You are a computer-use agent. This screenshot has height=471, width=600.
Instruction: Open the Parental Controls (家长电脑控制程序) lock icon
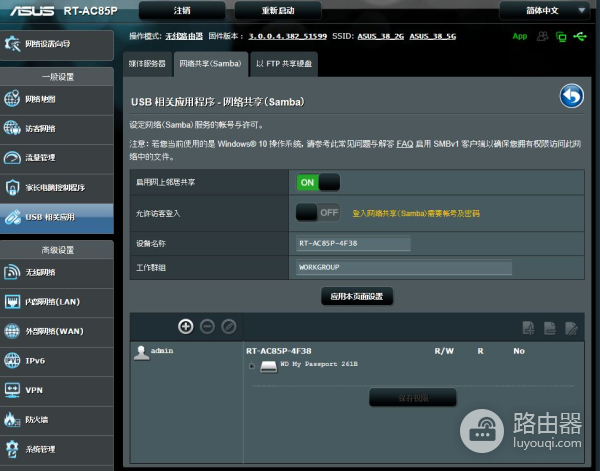point(12,187)
